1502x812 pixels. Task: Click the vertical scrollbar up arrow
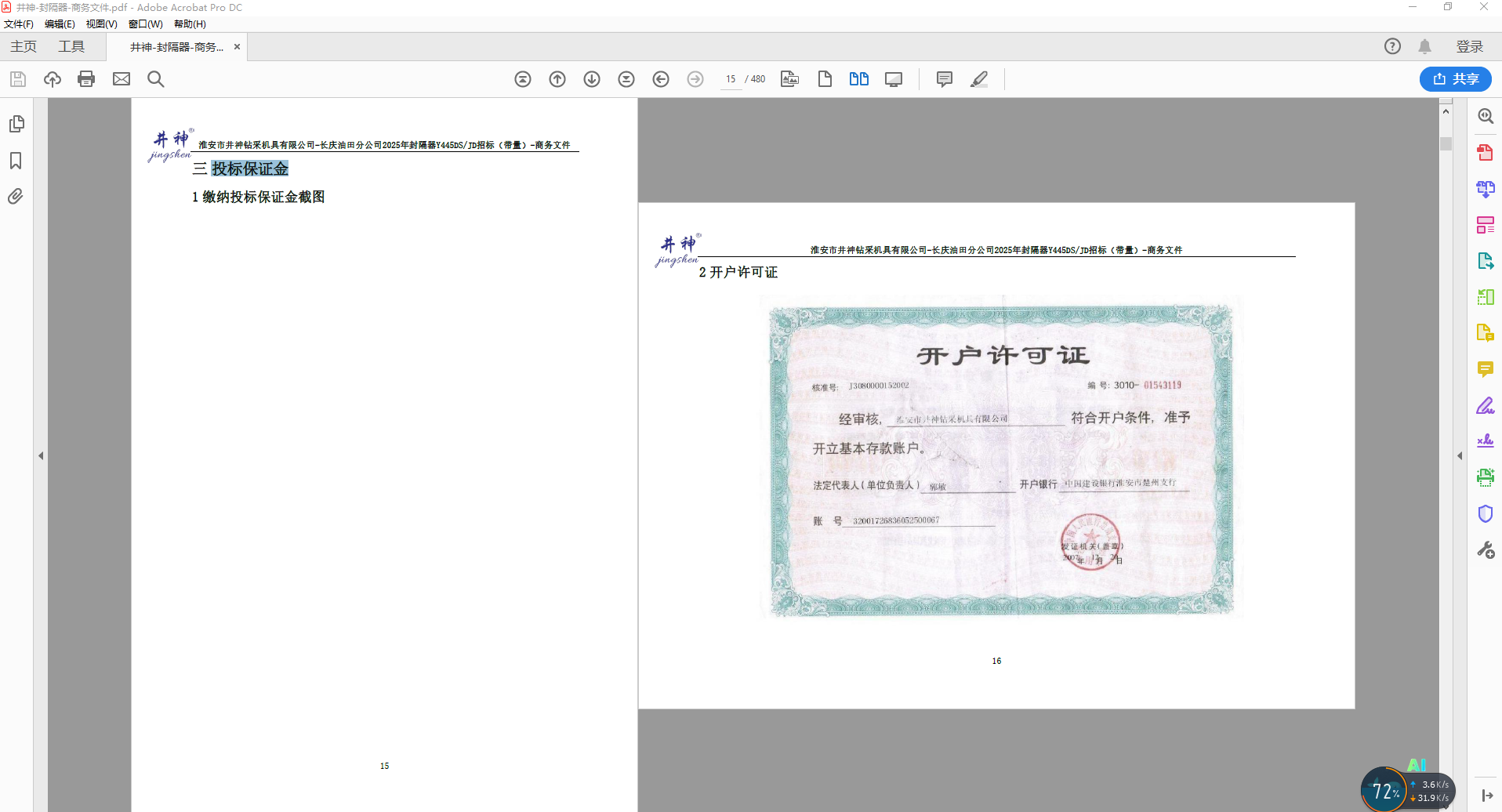pyautogui.click(x=1446, y=111)
